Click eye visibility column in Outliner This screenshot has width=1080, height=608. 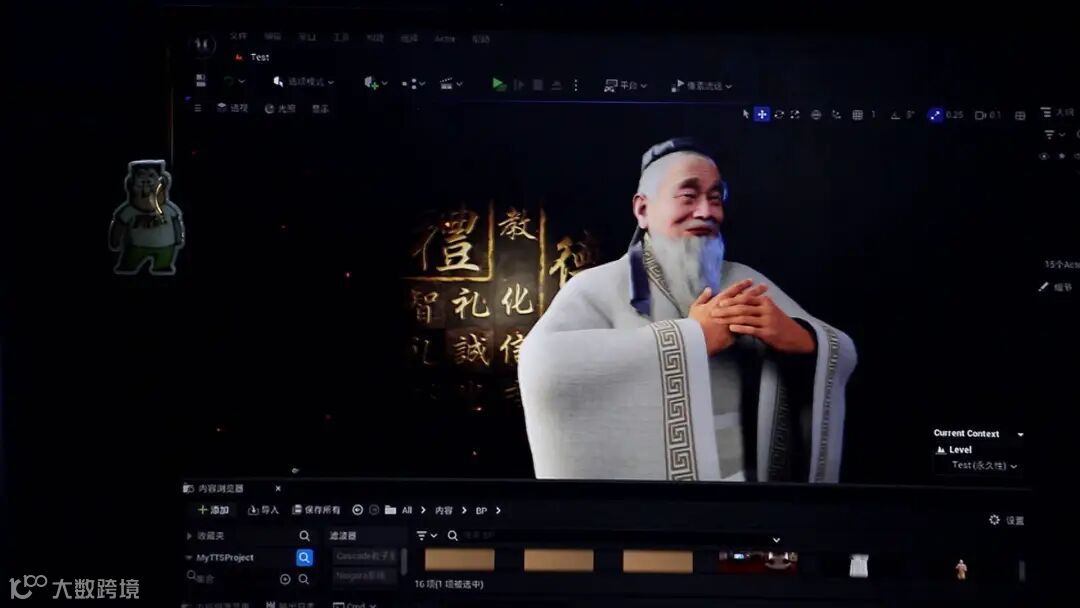pyautogui.click(x=1044, y=156)
